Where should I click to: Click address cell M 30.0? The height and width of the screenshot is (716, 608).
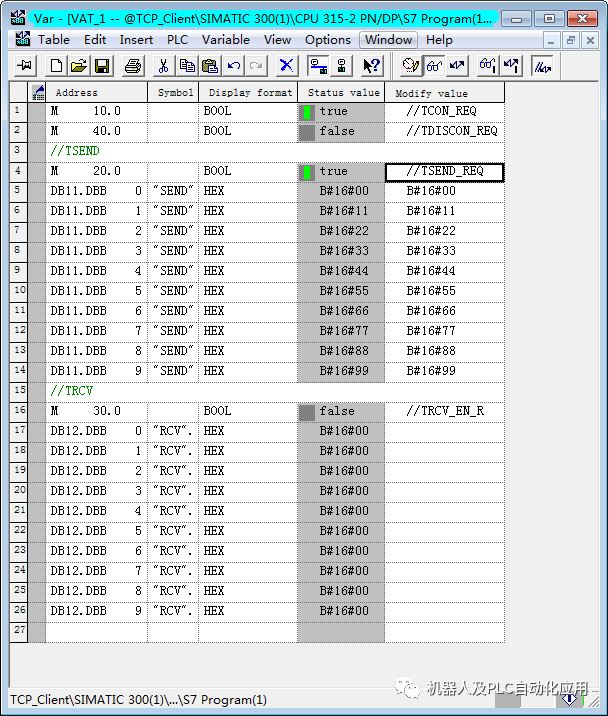(96, 411)
